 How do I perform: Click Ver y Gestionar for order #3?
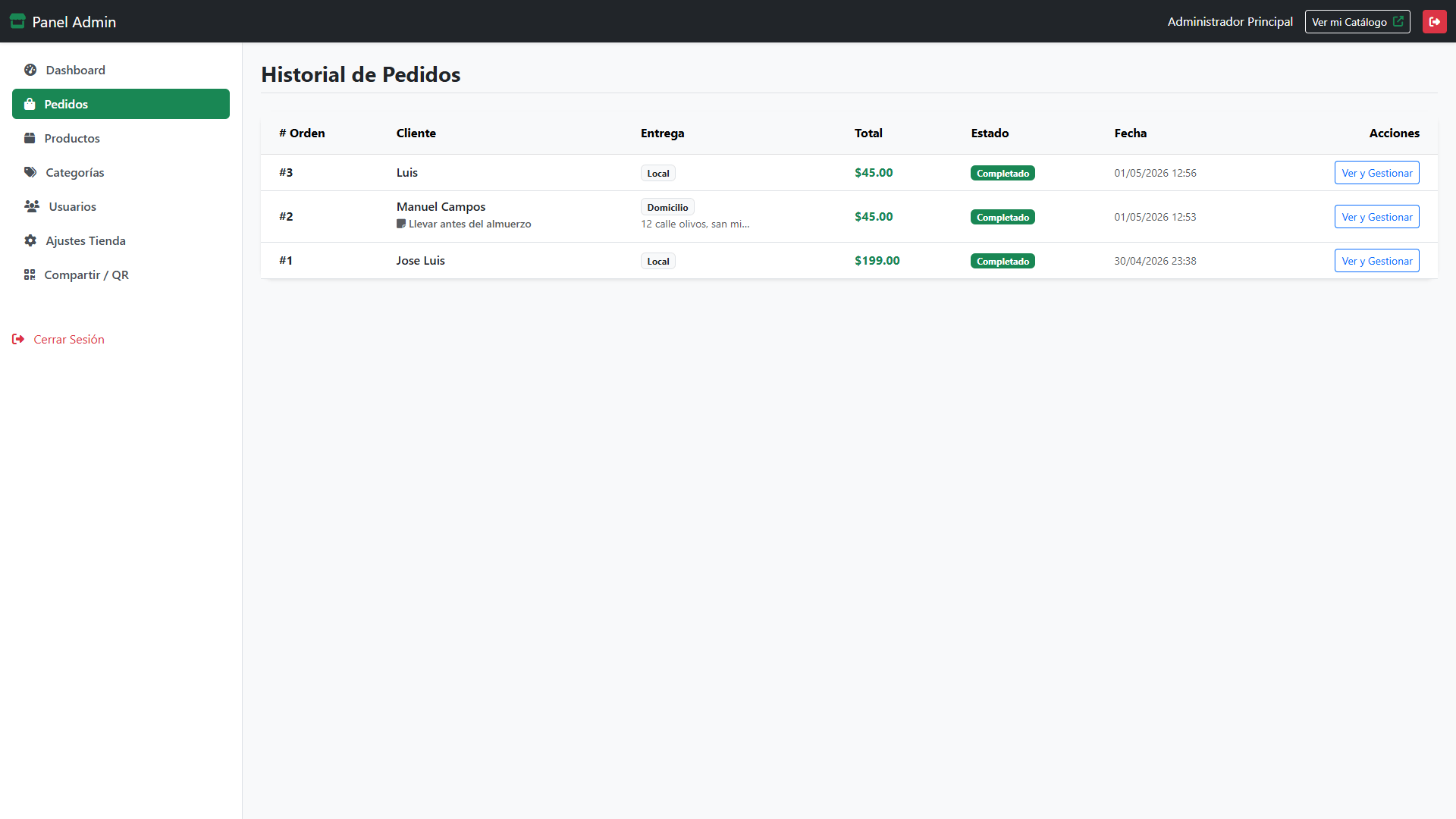[x=1376, y=173]
